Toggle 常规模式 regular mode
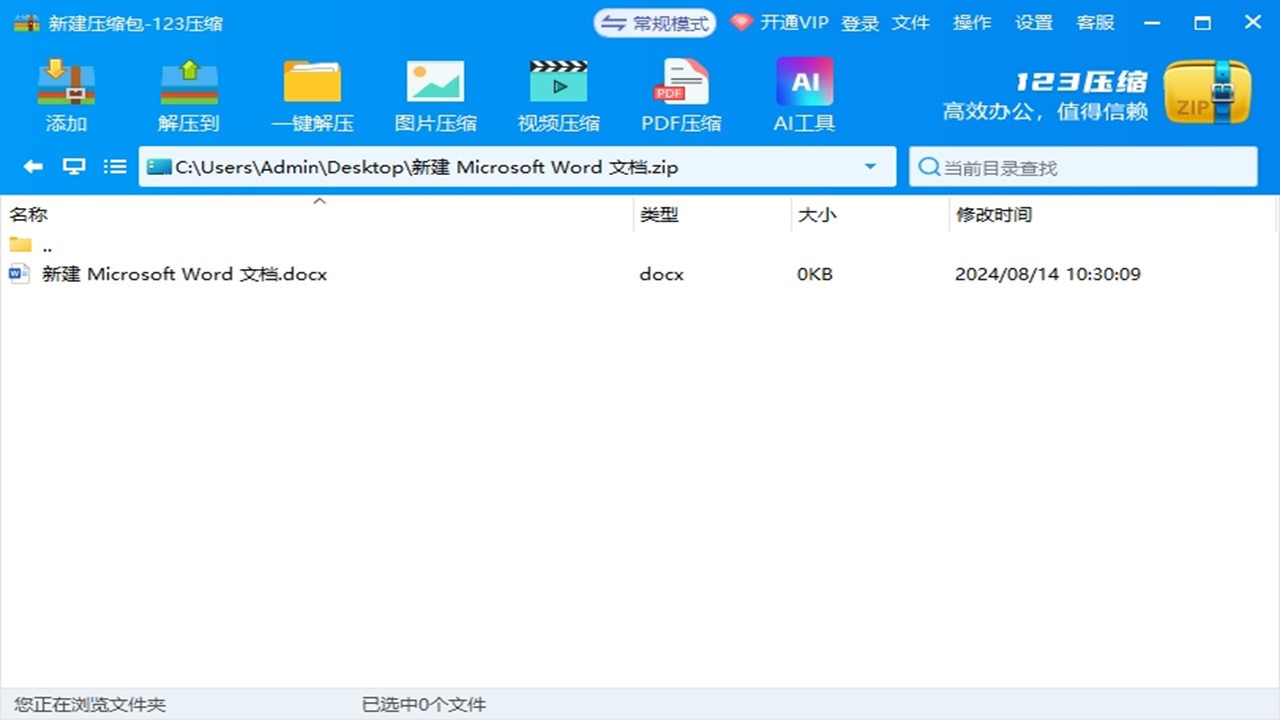 [x=654, y=22]
